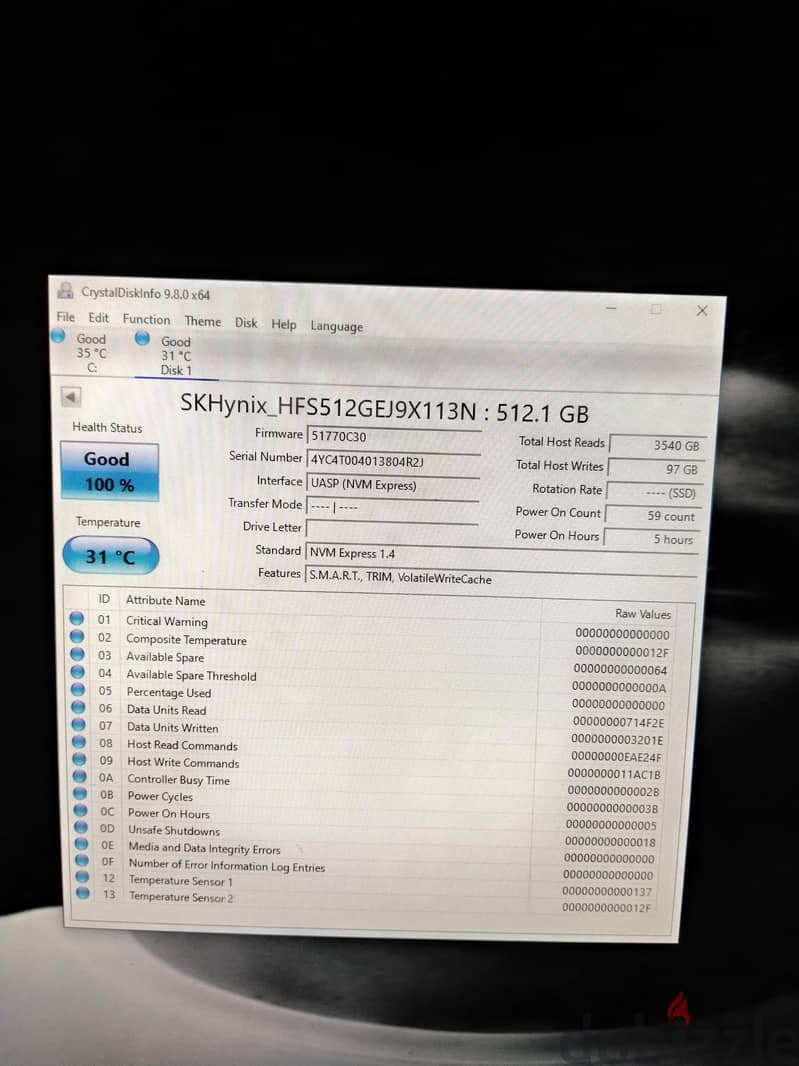This screenshot has height=1066, width=799.
Task: Click the 31 °C temperature button
Action: click(110, 556)
